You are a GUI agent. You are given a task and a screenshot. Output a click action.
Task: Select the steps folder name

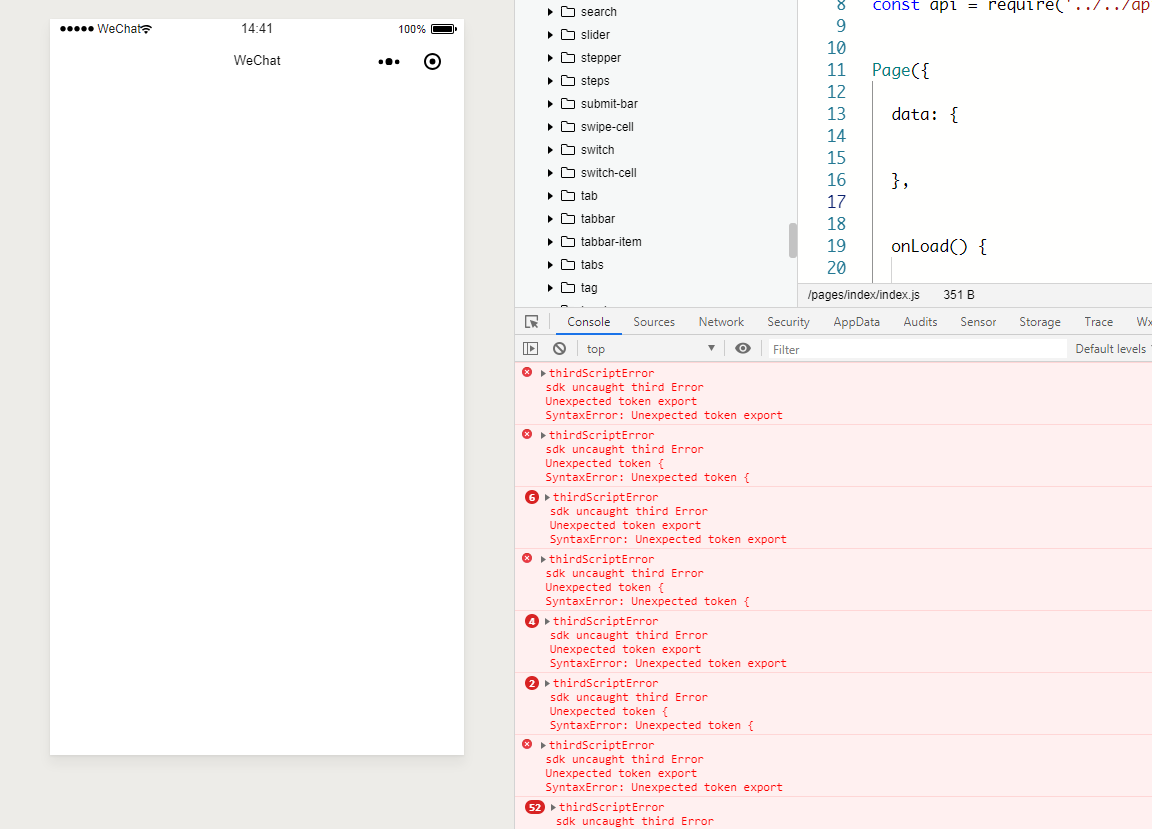[595, 81]
